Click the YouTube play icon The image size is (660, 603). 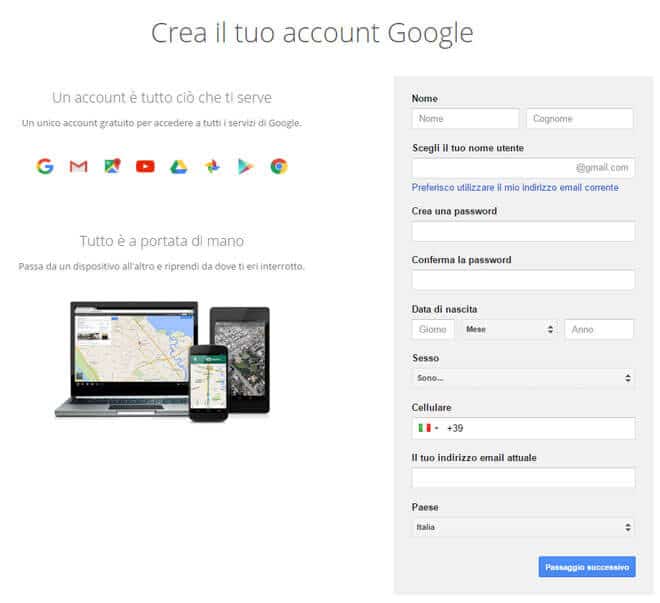pyautogui.click(x=145, y=166)
